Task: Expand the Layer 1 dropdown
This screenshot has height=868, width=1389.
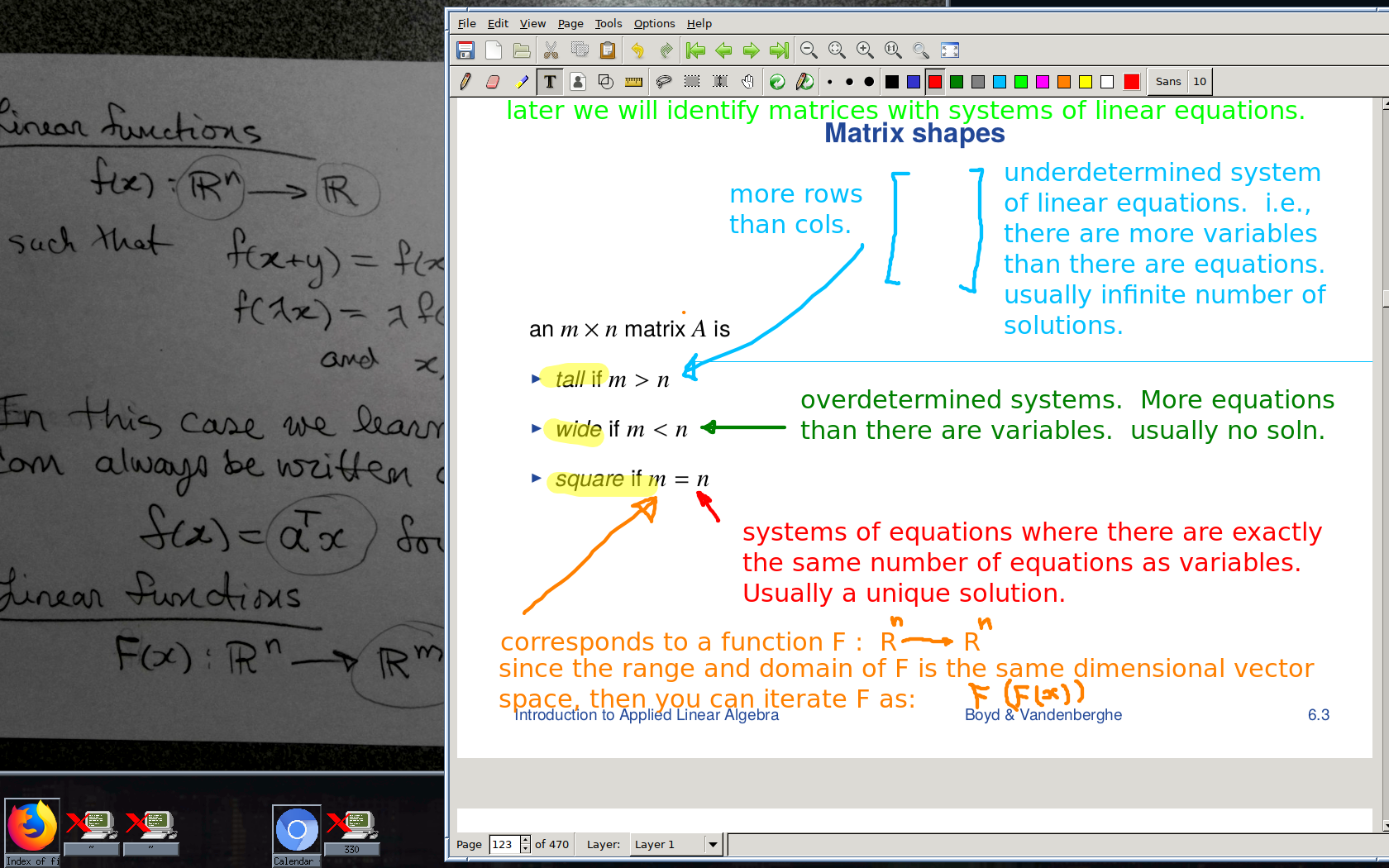Action: (712, 844)
